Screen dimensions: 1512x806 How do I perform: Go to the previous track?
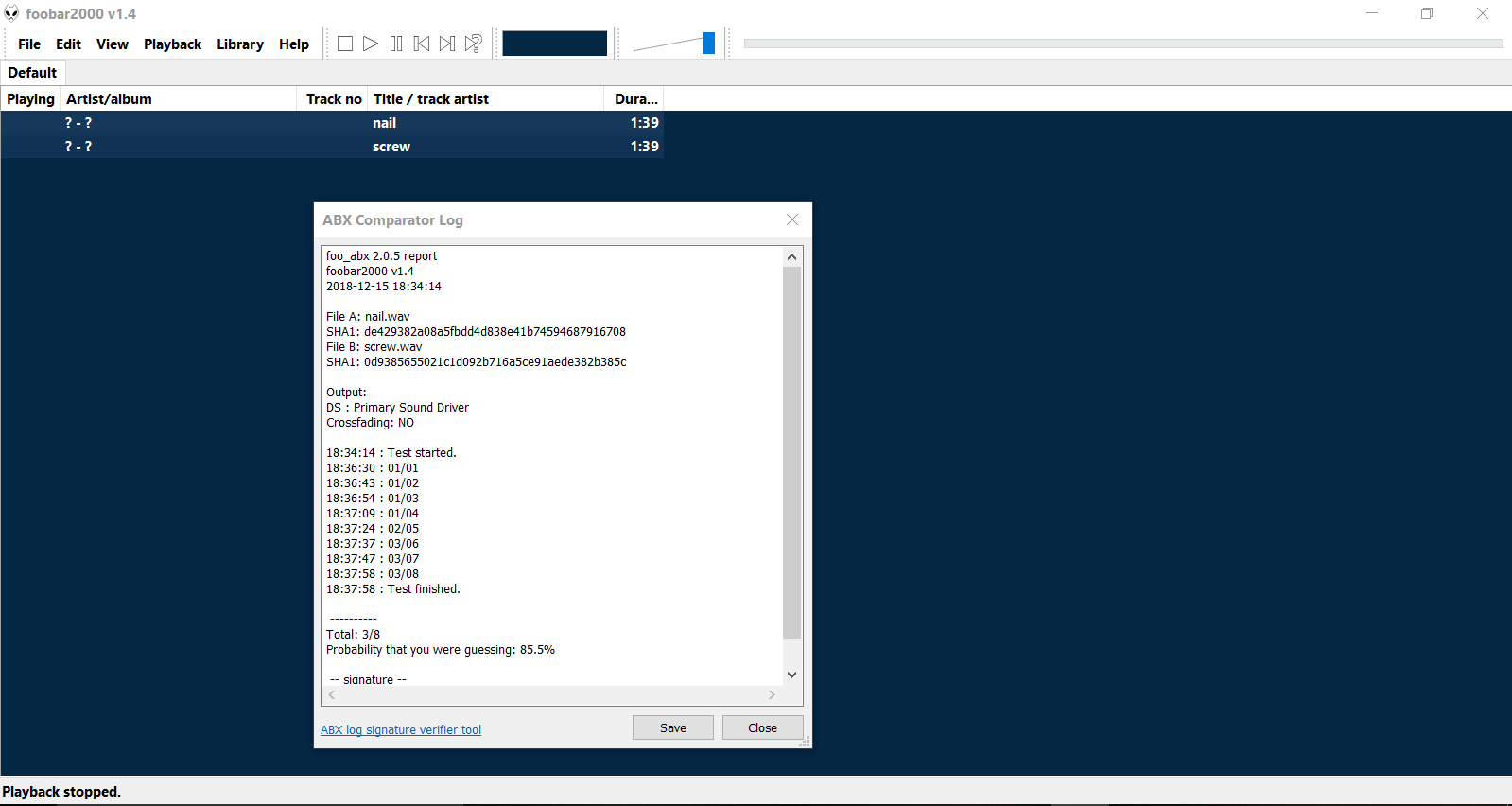(422, 44)
